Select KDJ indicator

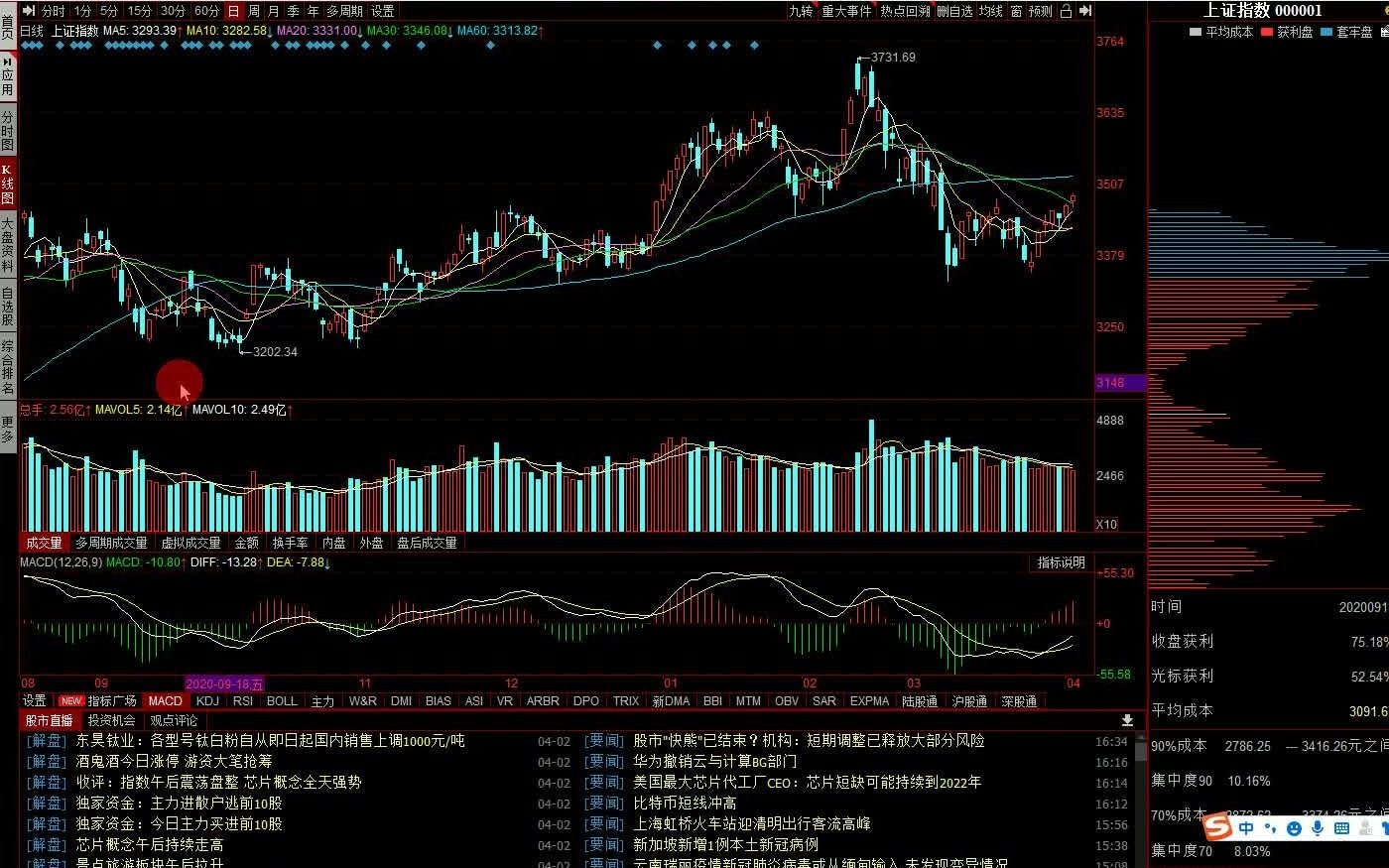(208, 700)
